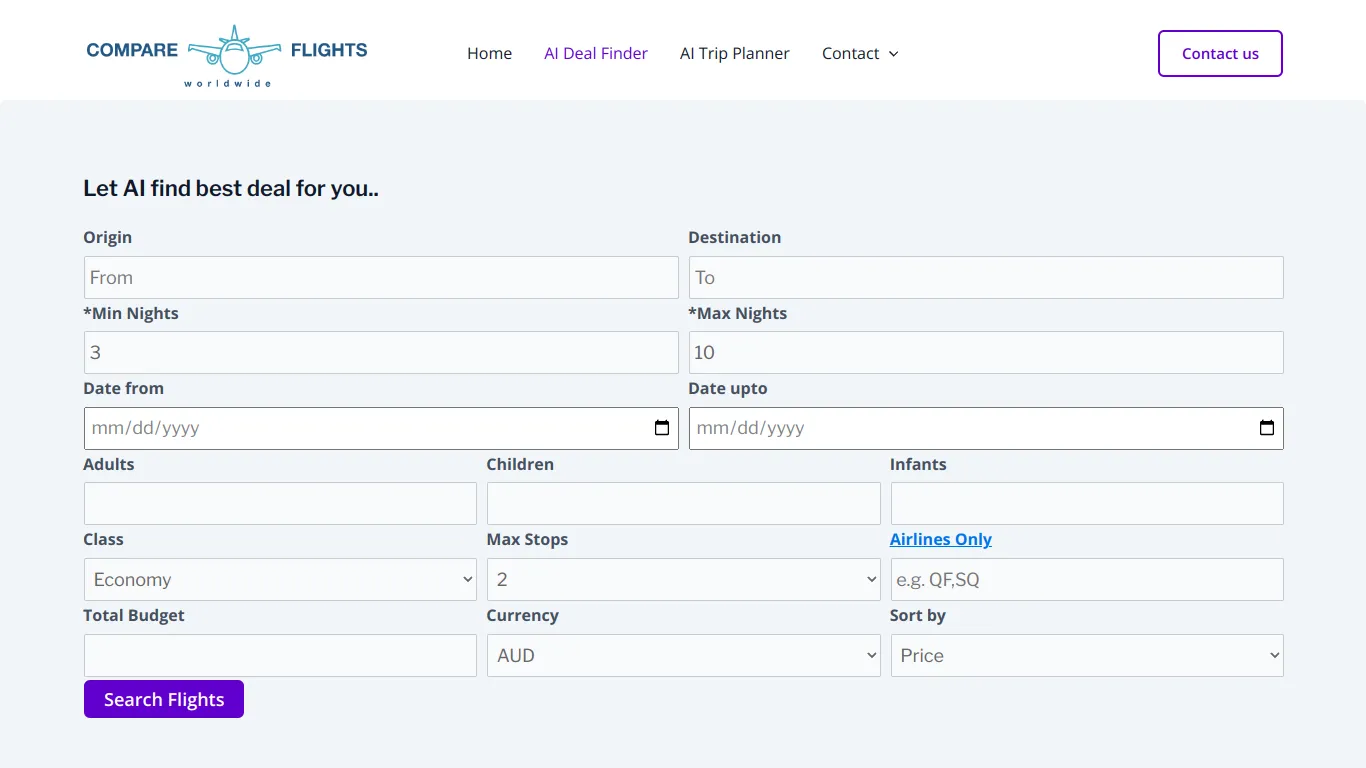Open the Currency dropdown showing AUD

pos(683,655)
